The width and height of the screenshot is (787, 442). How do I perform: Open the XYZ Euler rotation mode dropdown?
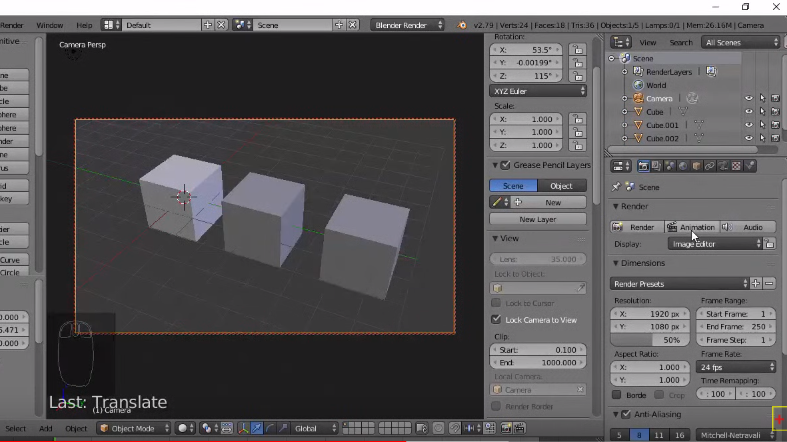pyautogui.click(x=538, y=91)
